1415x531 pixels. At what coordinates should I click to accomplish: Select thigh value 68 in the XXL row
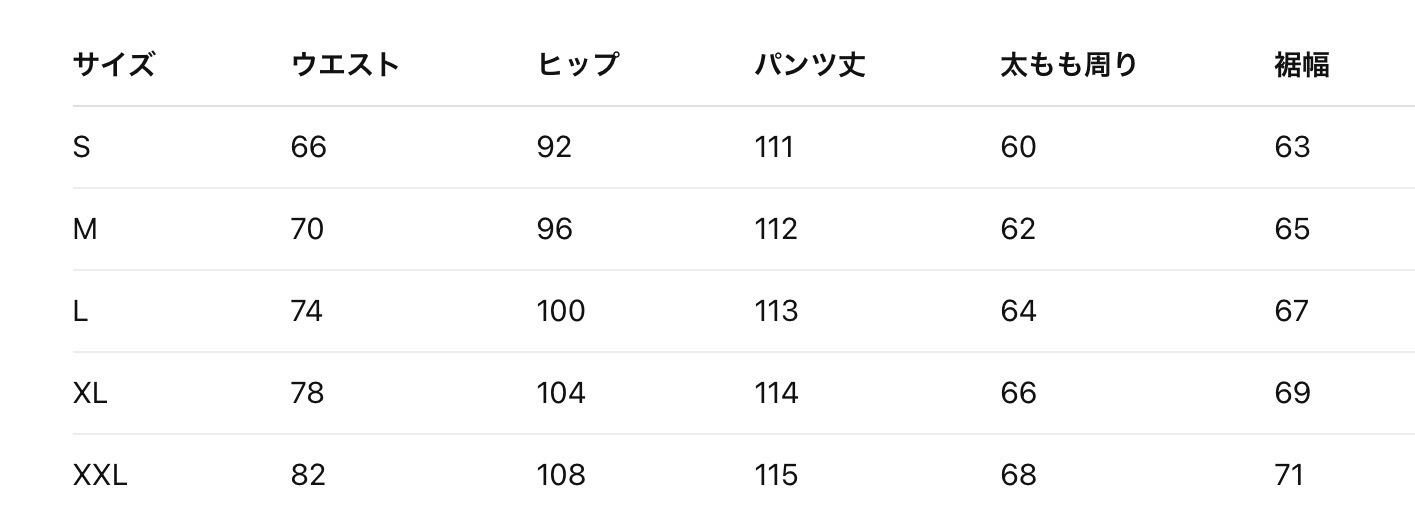pyautogui.click(x=1018, y=475)
